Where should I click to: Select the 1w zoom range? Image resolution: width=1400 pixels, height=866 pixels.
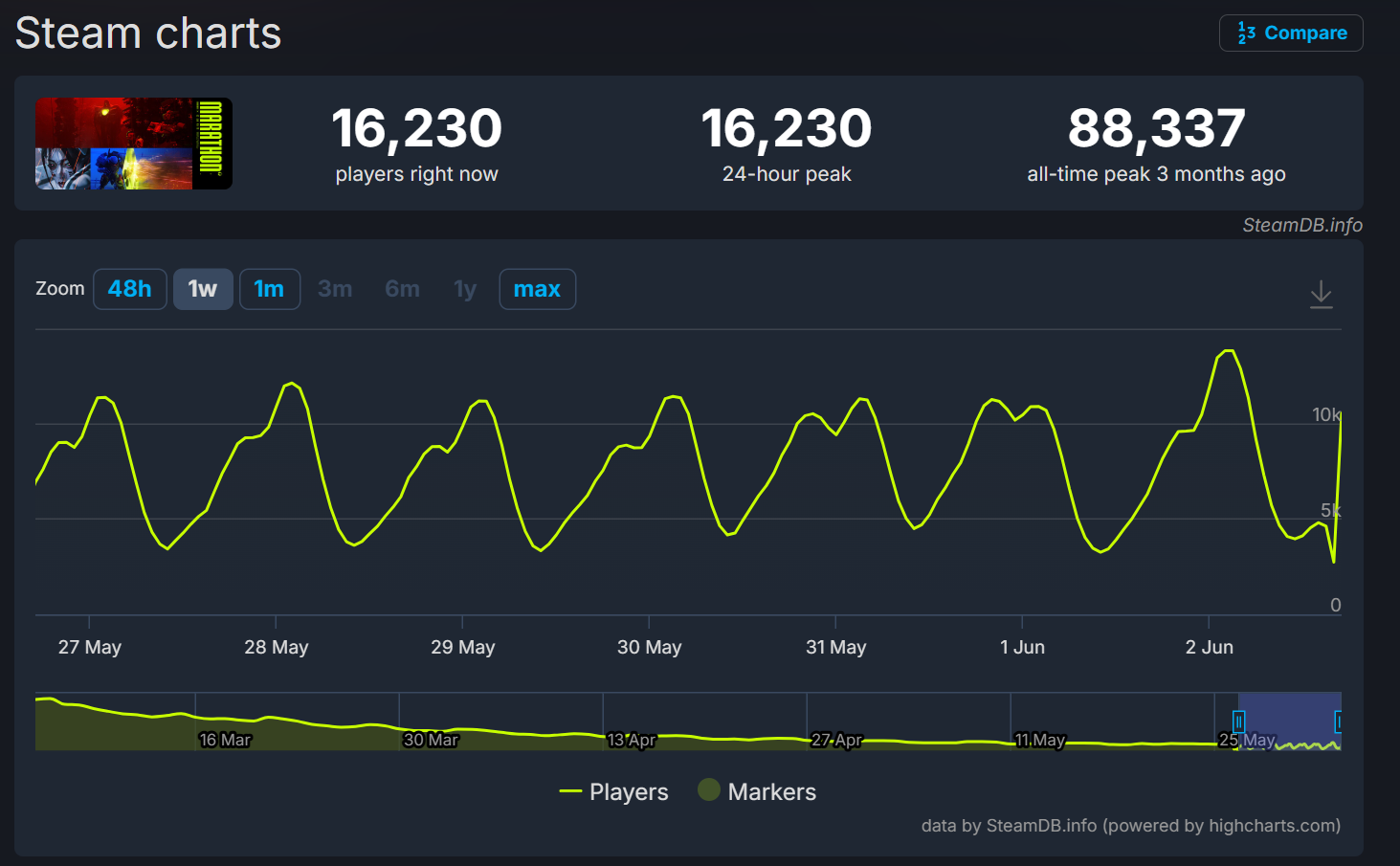(203, 289)
